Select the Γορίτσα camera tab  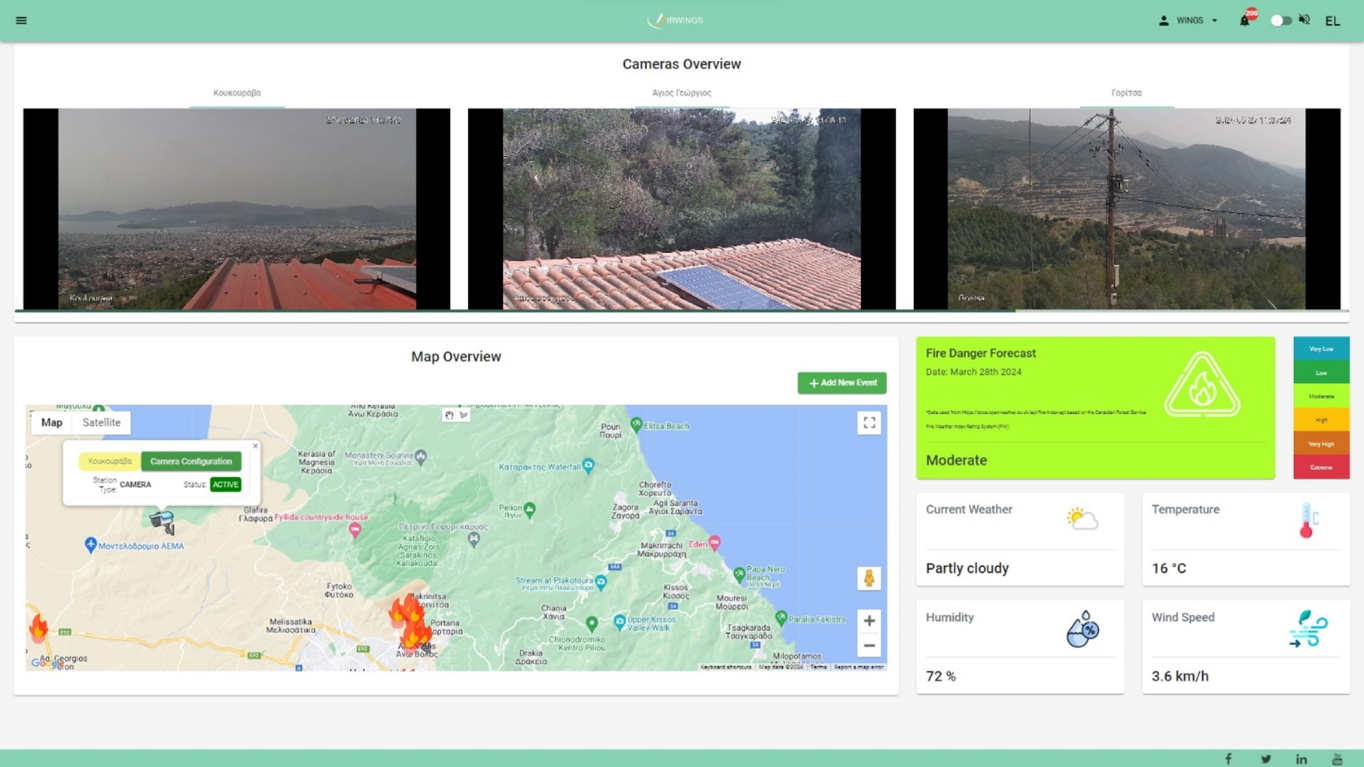pos(1126,93)
